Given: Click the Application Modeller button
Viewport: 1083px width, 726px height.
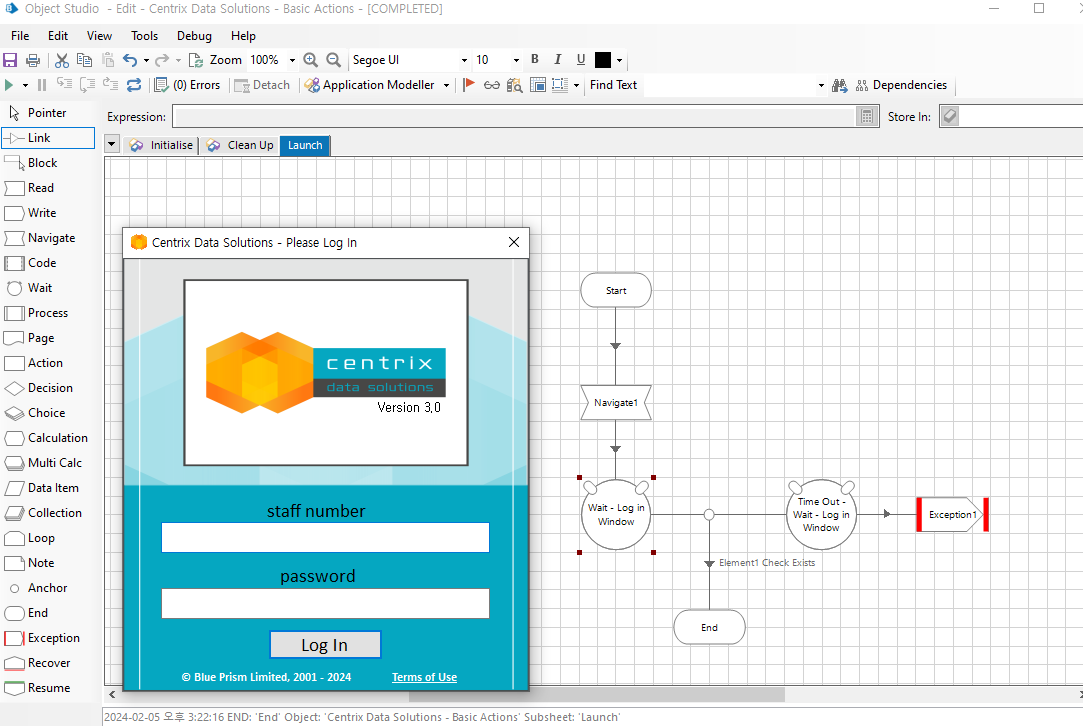Looking at the screenshot, I should click(x=370, y=85).
